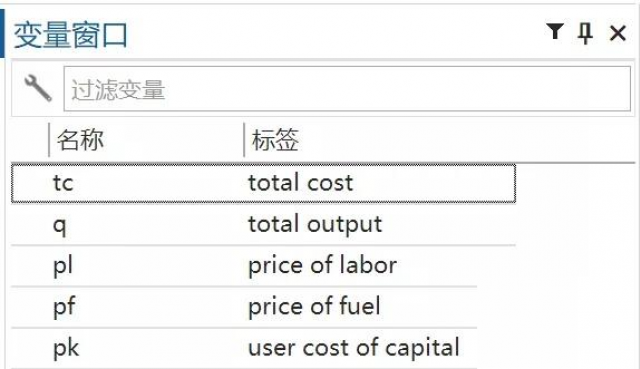The image size is (640, 369).
Task: Select the tc variable name
Action: 63,182
